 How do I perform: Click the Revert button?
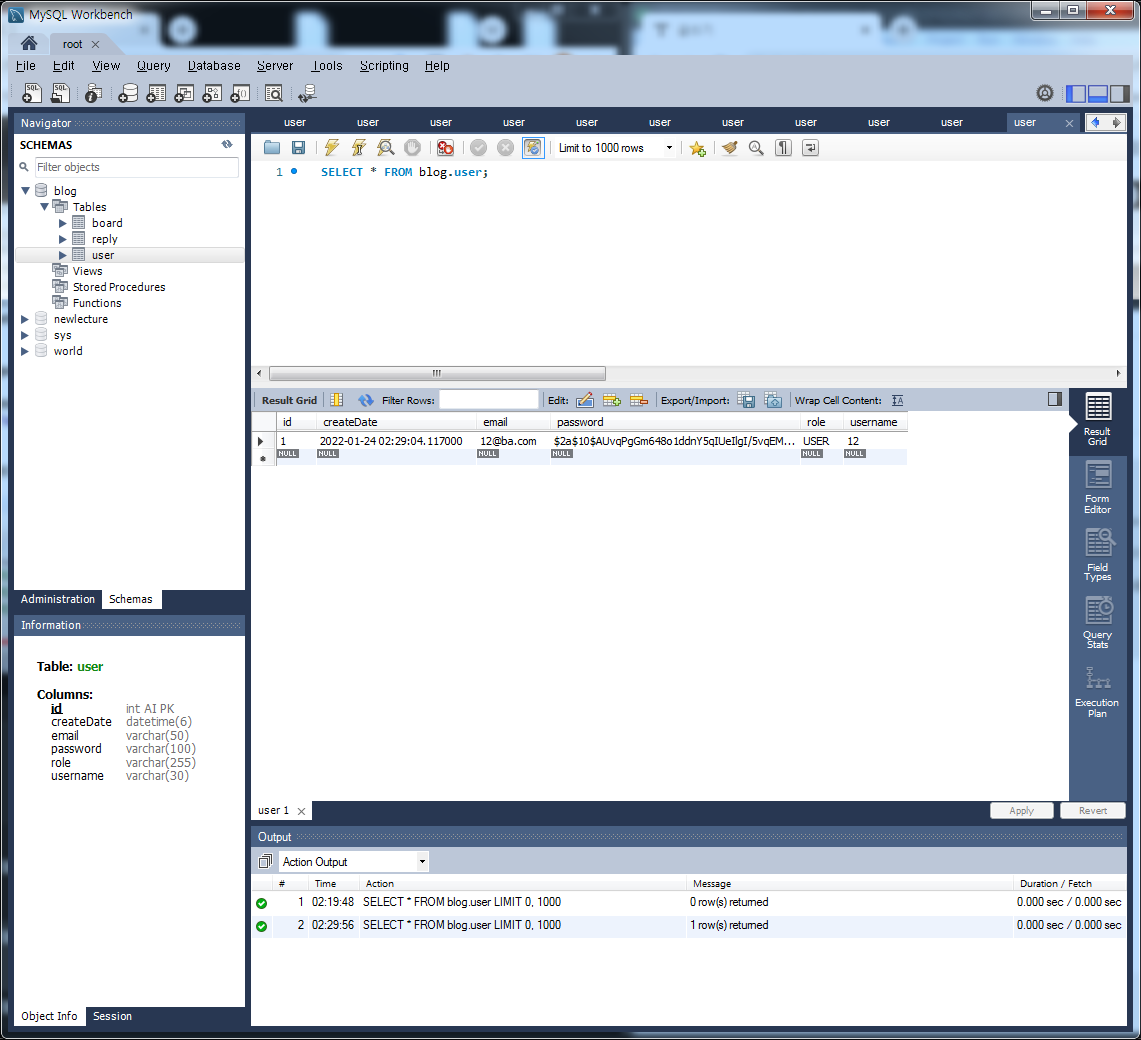click(1093, 811)
